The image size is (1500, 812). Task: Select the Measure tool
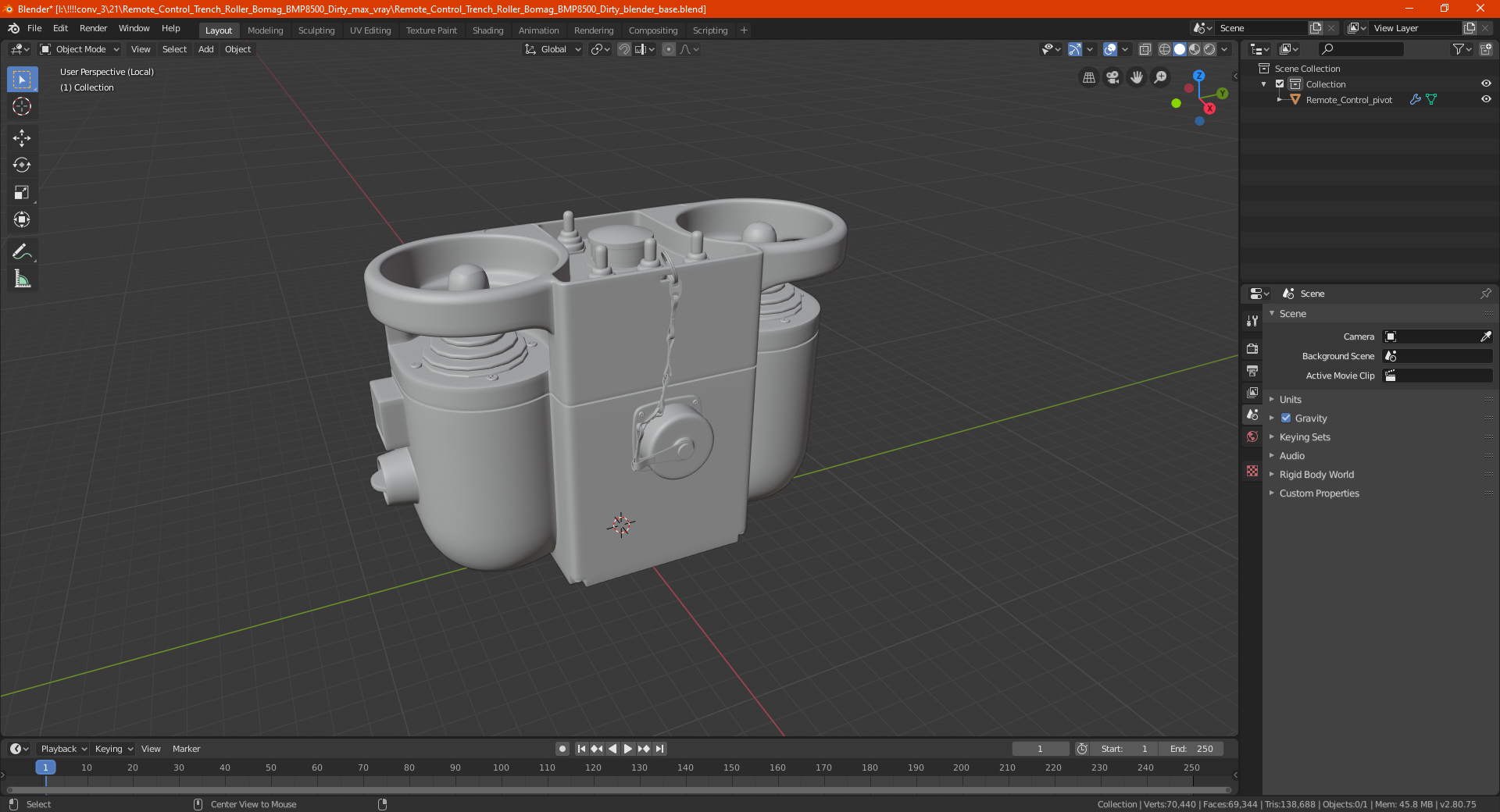(x=22, y=280)
